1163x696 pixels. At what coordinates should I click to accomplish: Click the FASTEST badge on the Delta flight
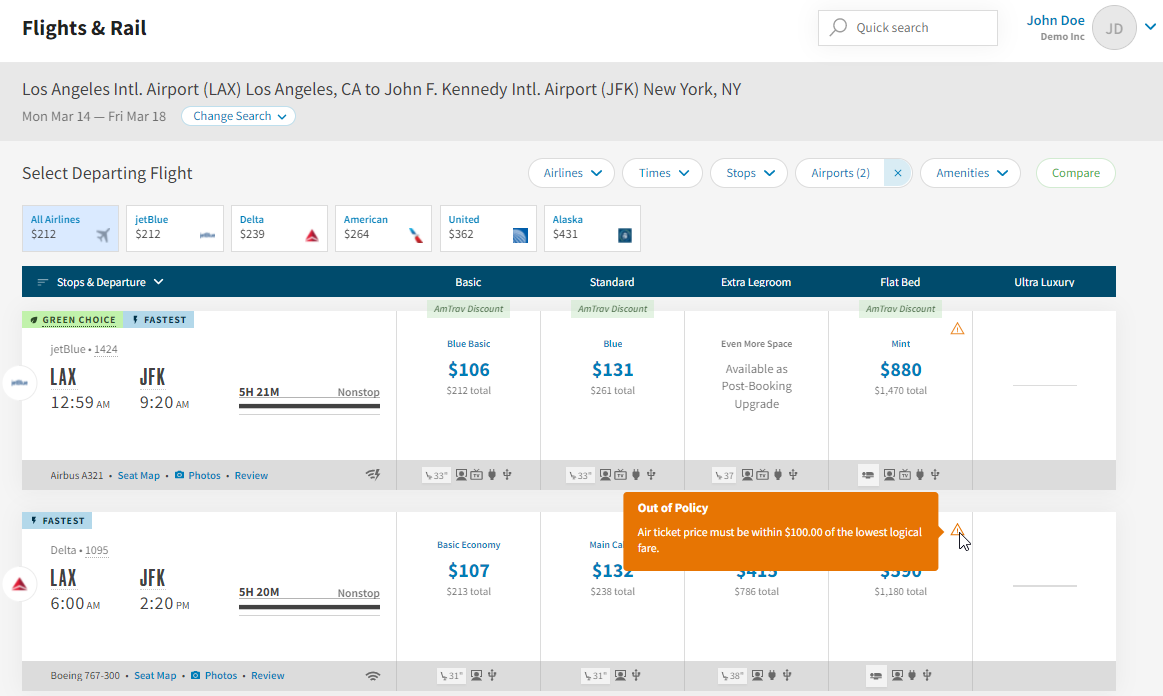(57, 521)
